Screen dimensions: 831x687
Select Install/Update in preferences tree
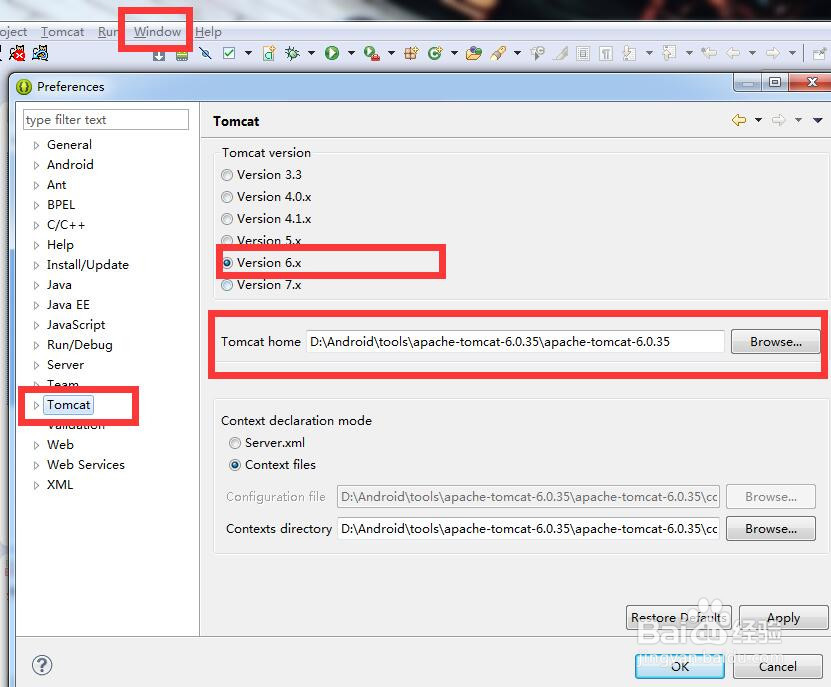(x=87, y=265)
